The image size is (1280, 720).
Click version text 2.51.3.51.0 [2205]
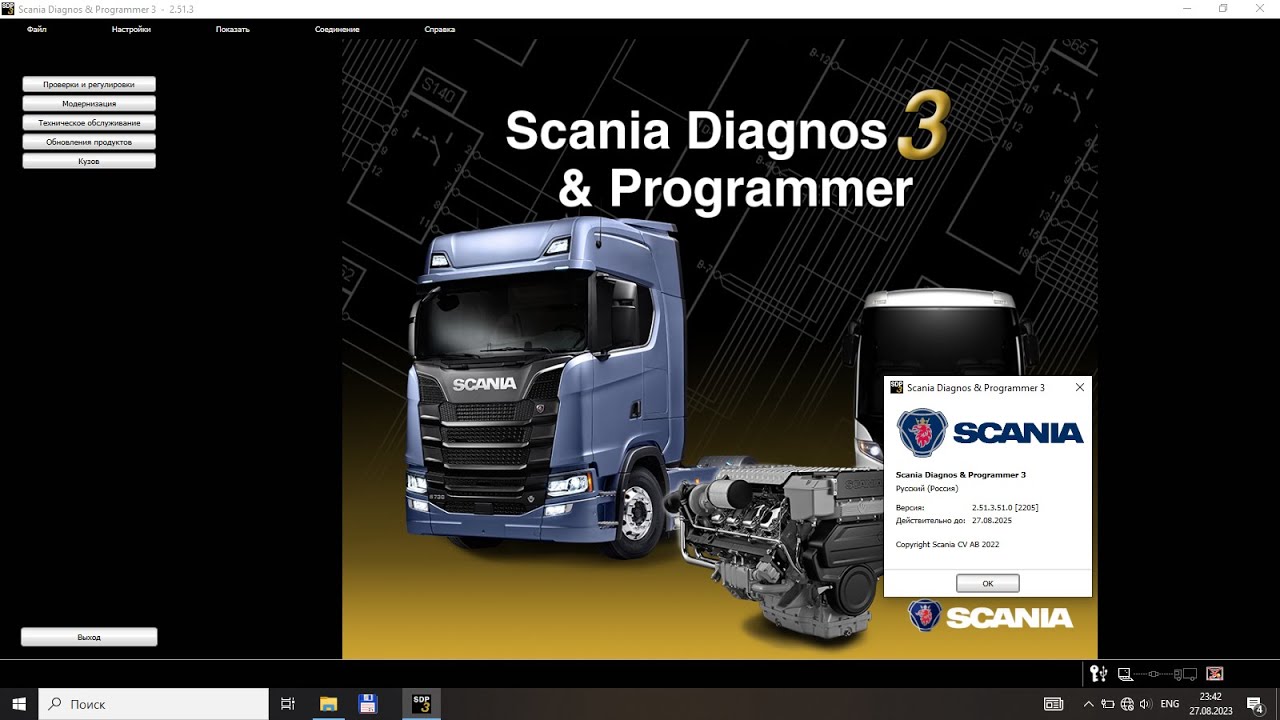click(1005, 507)
